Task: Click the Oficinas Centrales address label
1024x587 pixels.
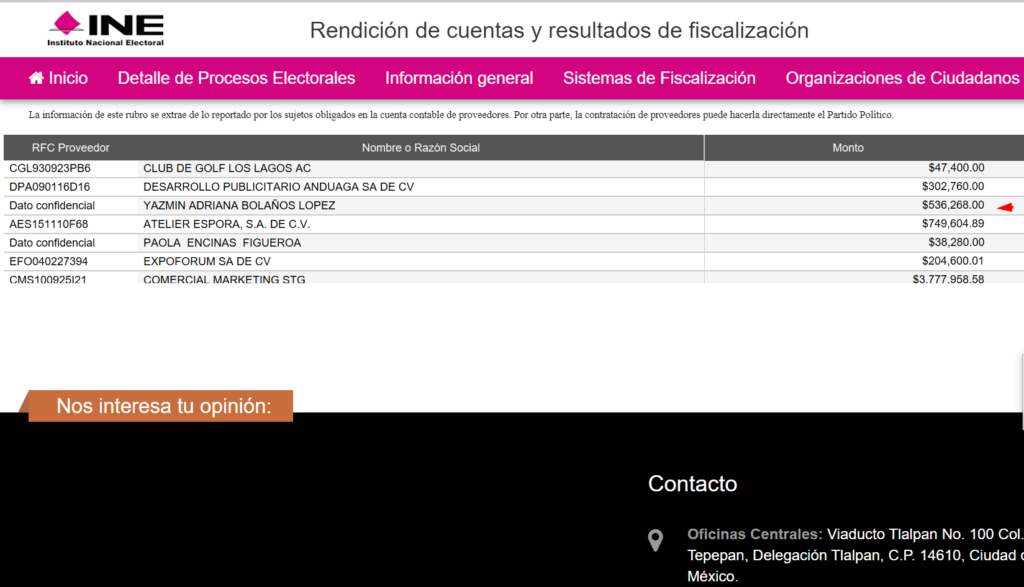Action: (754, 534)
